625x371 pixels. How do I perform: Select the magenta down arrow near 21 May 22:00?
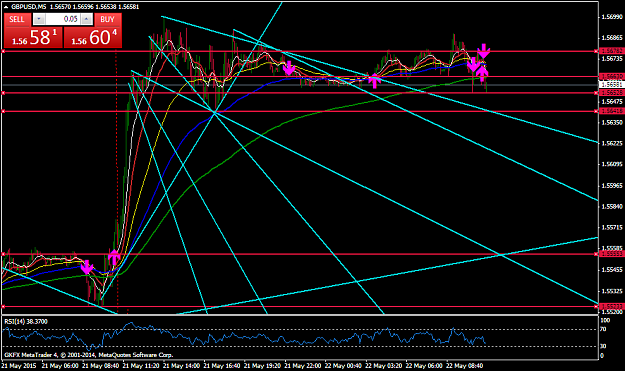point(289,69)
